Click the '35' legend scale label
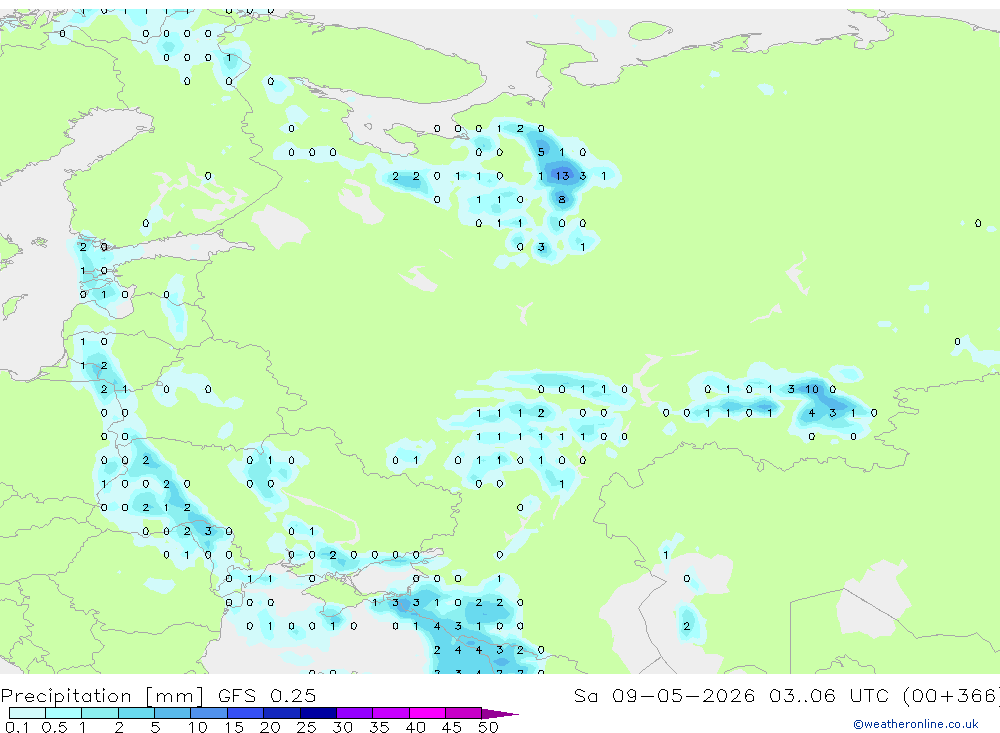The image size is (1000, 733). [x=379, y=727]
